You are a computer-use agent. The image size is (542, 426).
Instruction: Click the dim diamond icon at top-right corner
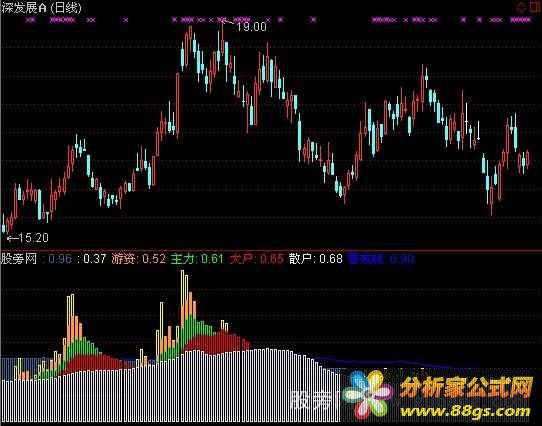click(x=521, y=7)
